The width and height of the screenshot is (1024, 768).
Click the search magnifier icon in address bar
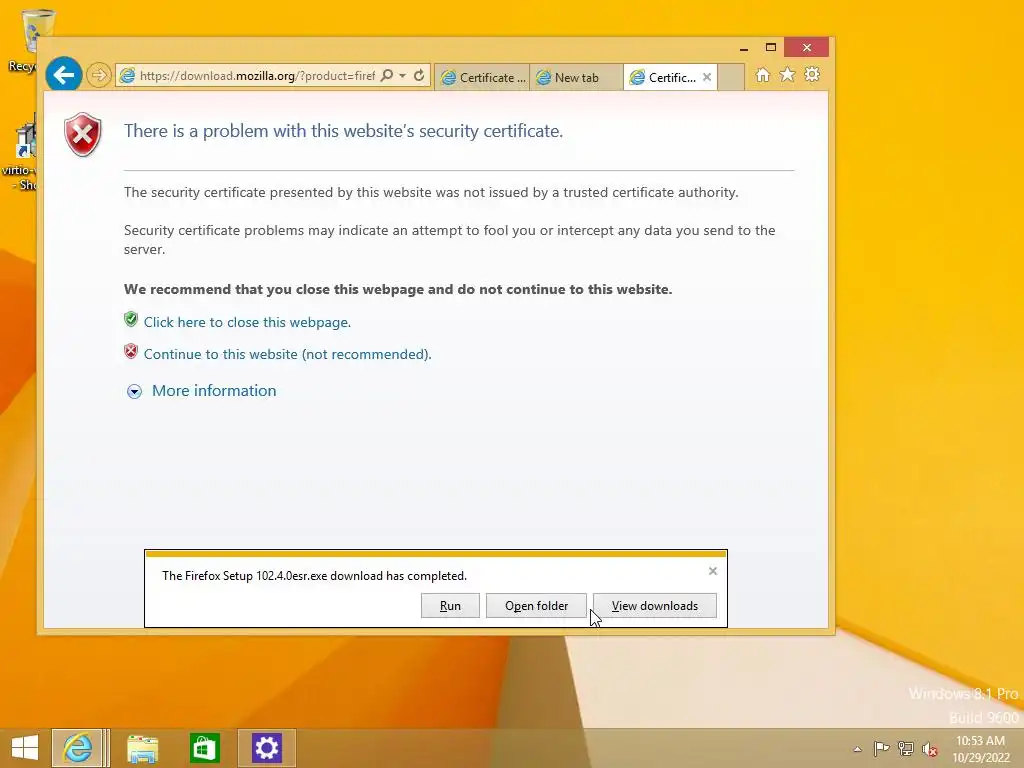point(387,76)
